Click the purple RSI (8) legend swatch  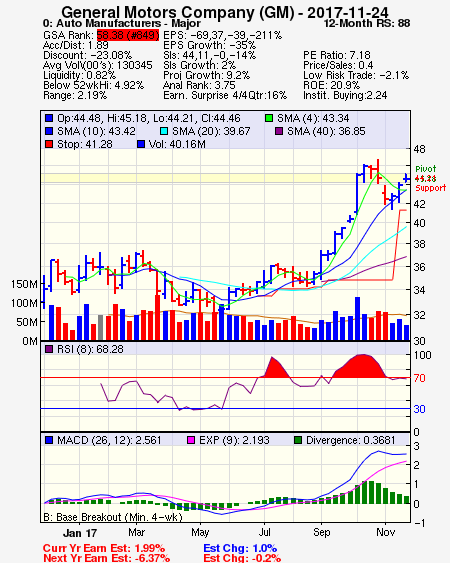[49, 349]
